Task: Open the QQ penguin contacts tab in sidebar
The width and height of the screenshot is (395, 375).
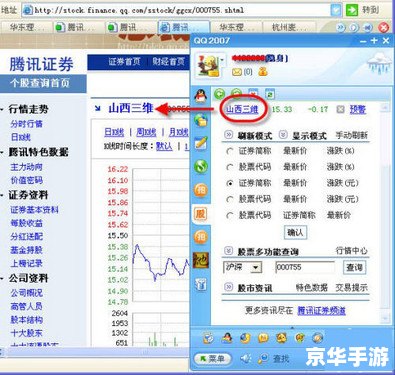Action: (201, 96)
